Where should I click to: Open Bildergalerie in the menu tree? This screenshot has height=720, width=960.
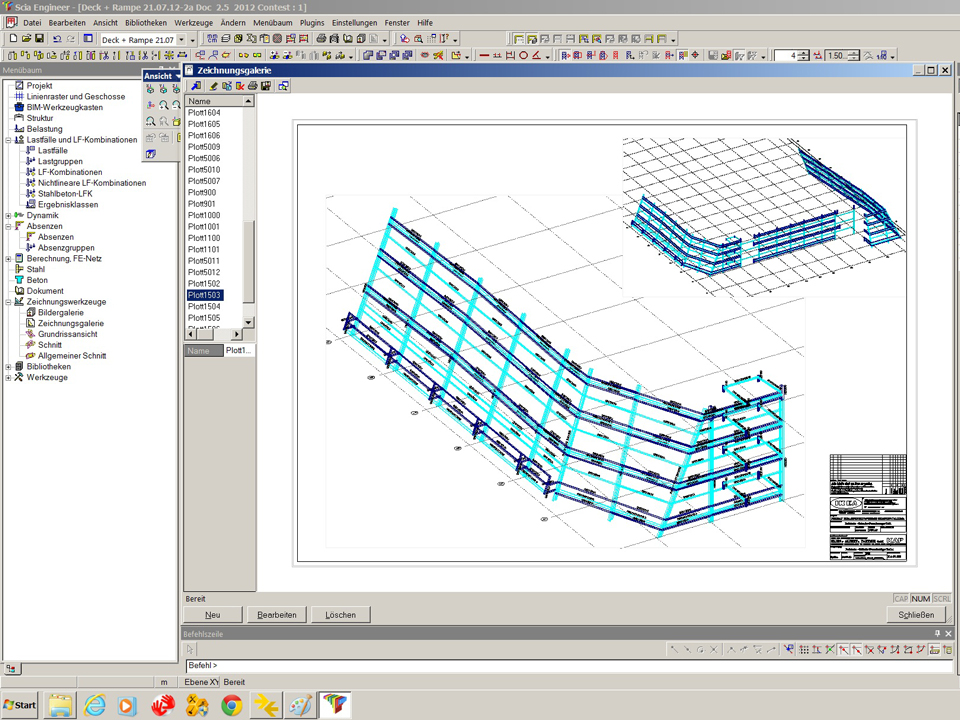pyautogui.click(x=58, y=313)
